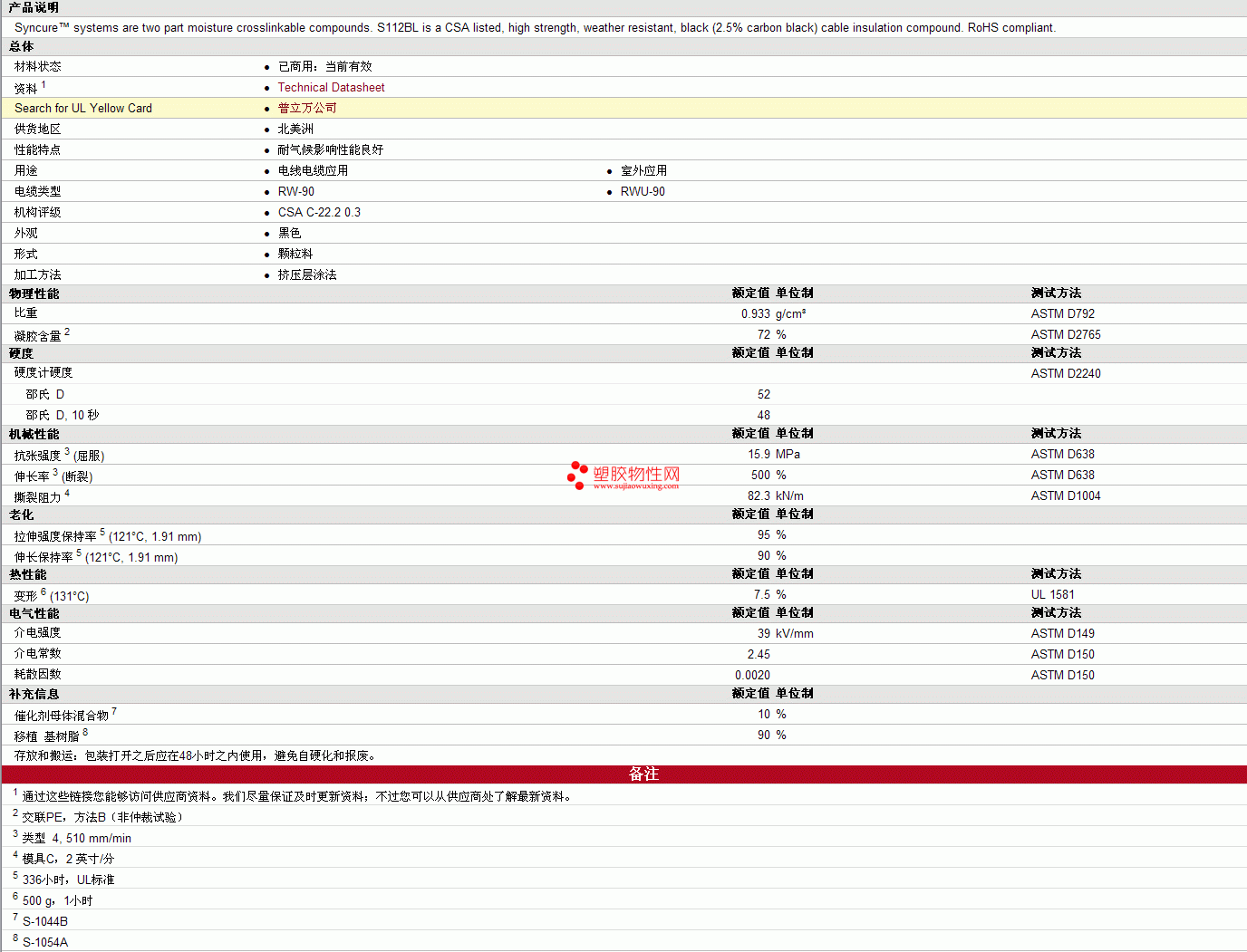
Task: Click the CSA C-22.2 0.3 rating
Action: tap(319, 213)
